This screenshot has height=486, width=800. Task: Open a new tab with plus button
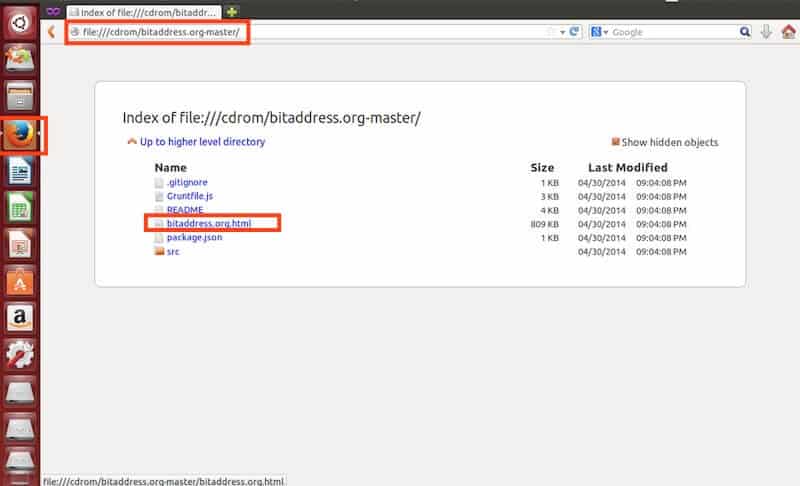point(232,12)
